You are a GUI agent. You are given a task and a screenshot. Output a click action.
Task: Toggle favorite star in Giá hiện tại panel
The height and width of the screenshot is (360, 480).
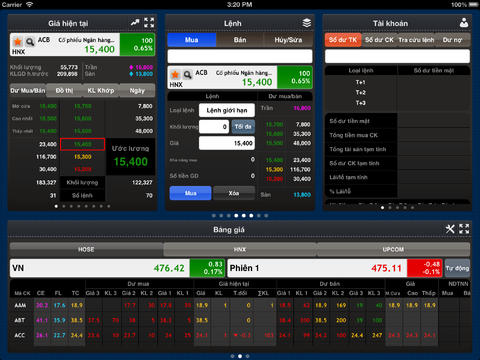(x=18, y=41)
